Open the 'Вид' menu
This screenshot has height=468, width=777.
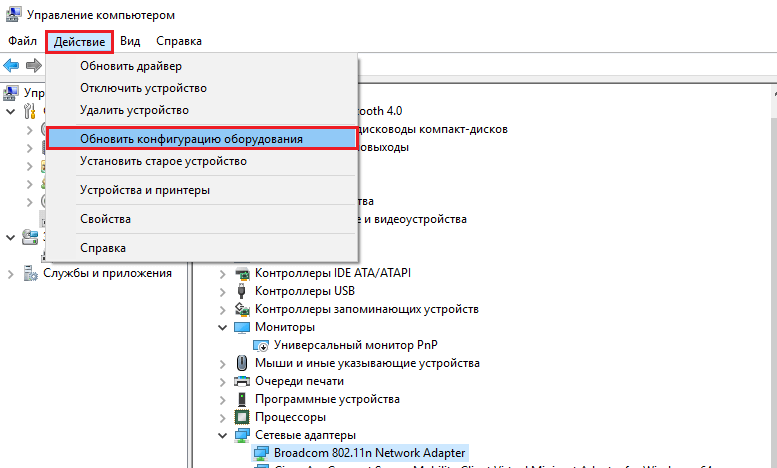130,41
